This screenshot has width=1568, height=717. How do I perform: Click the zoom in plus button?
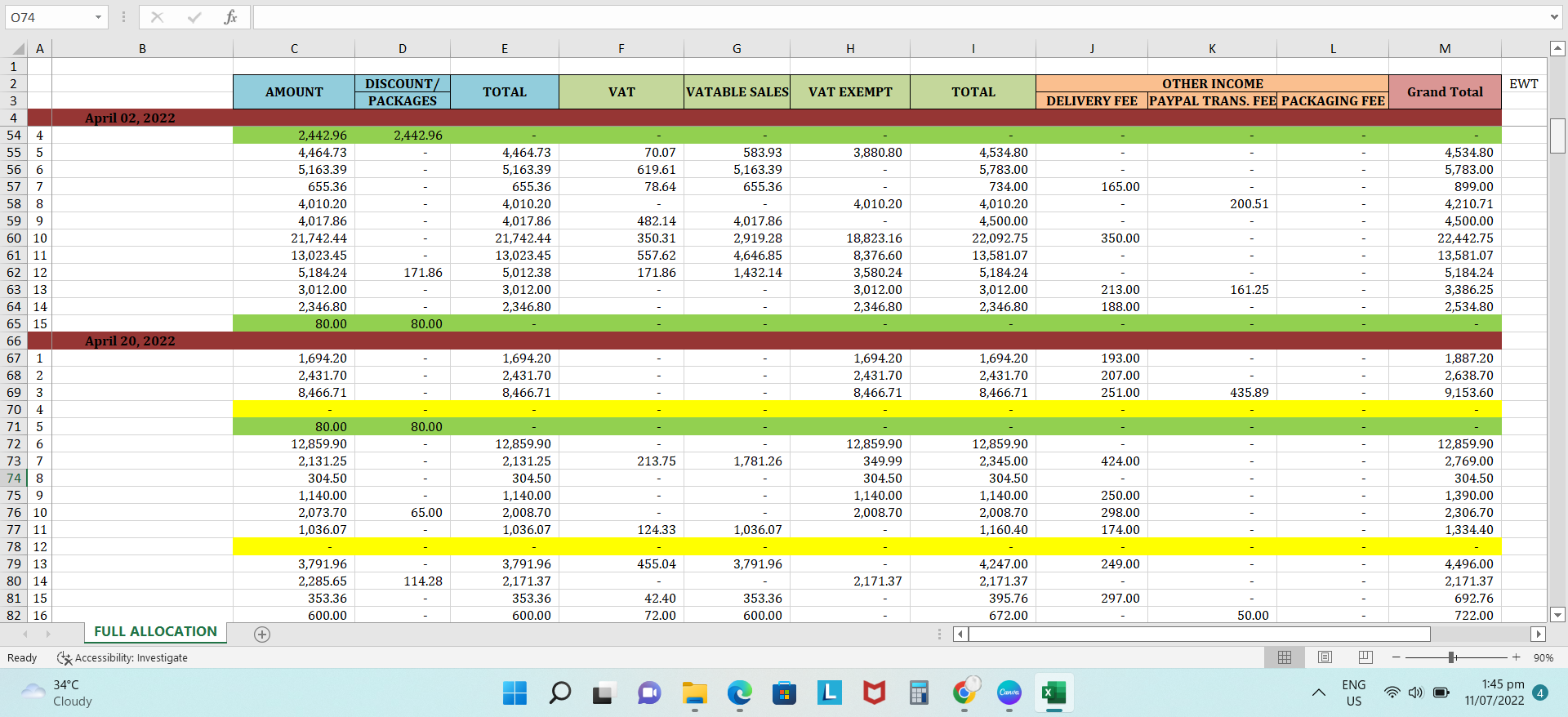pos(1517,657)
